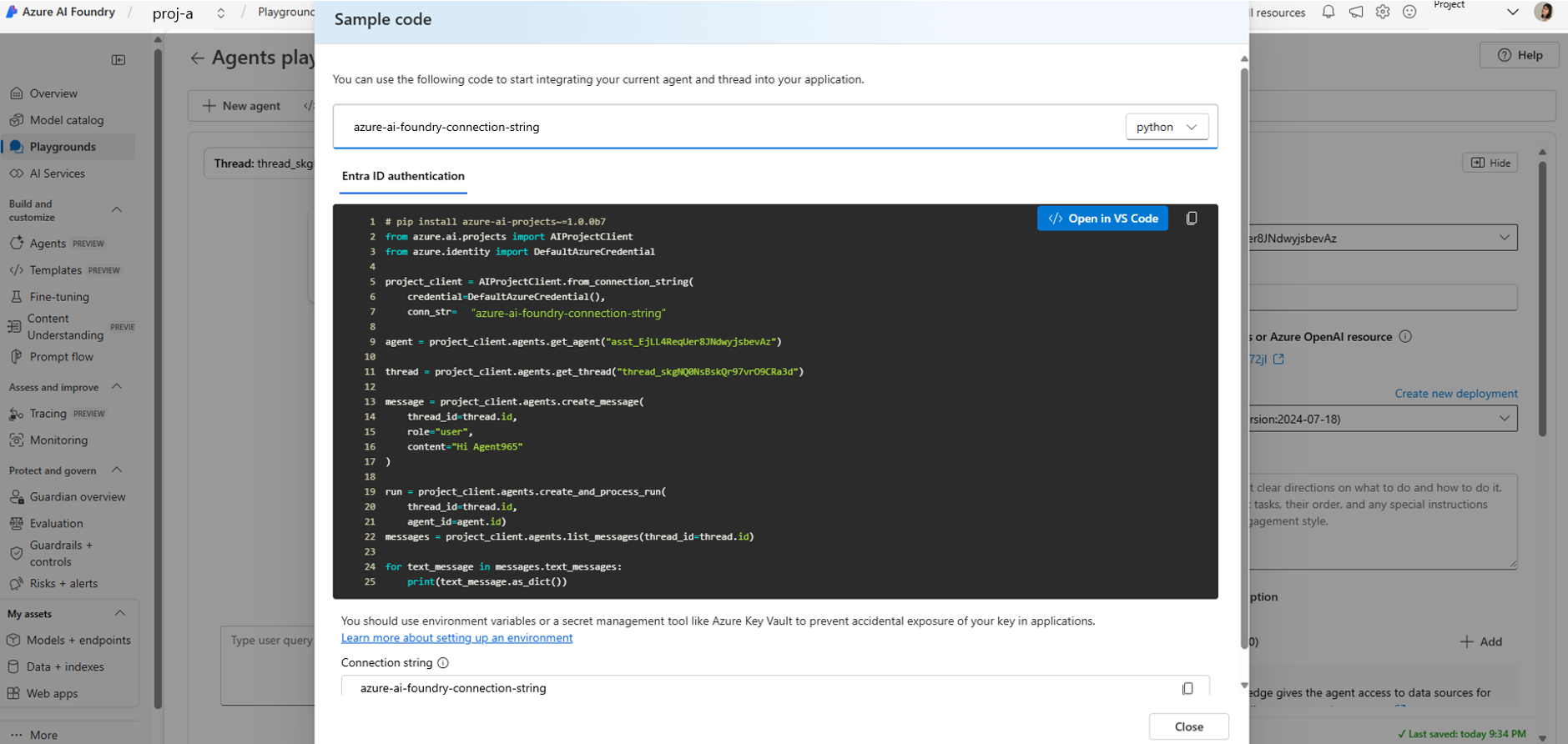Select the Entra ID authentication tab
The height and width of the screenshot is (744, 1568).
tap(403, 176)
